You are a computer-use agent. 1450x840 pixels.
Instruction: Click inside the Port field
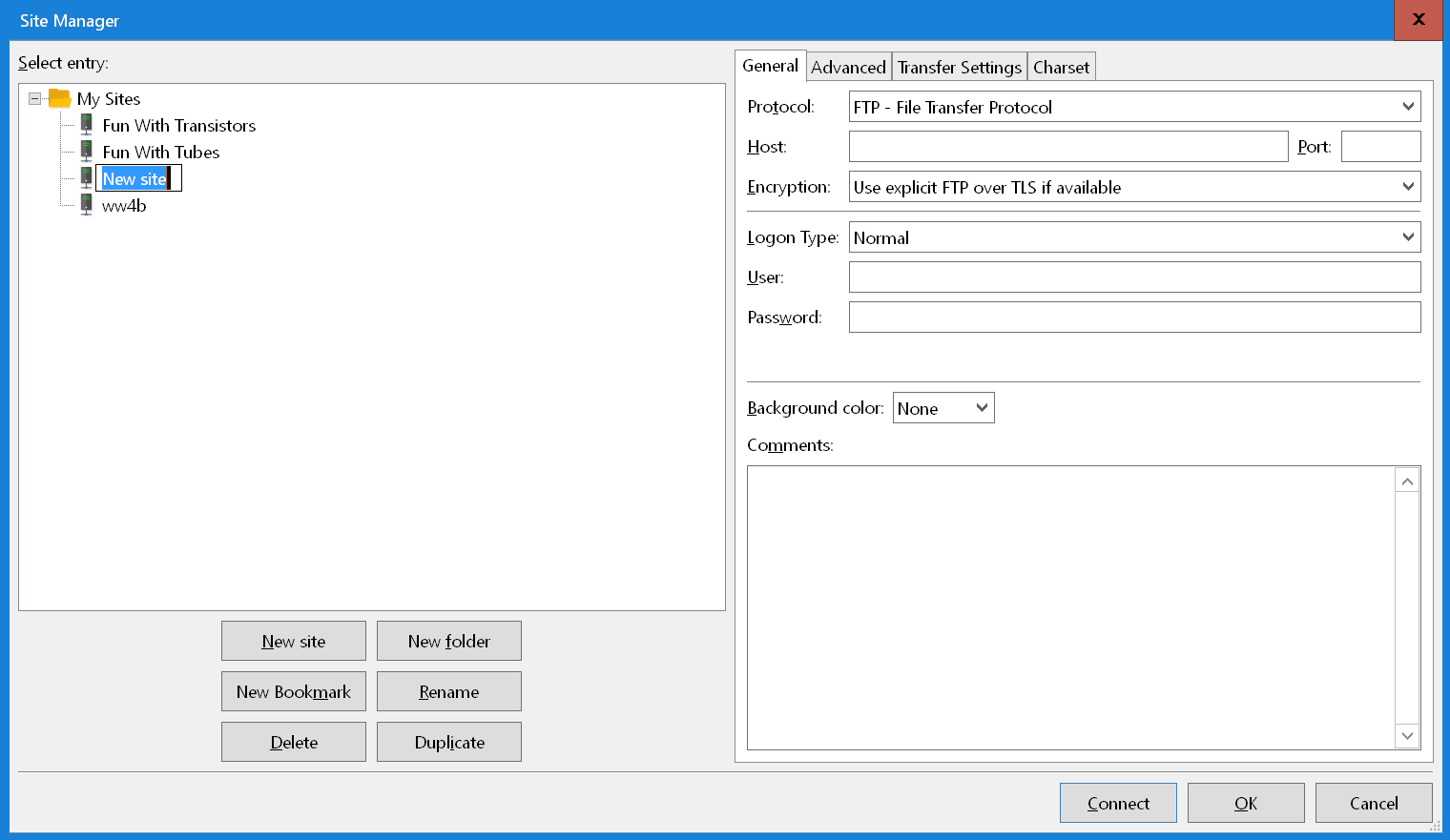[1380, 147]
